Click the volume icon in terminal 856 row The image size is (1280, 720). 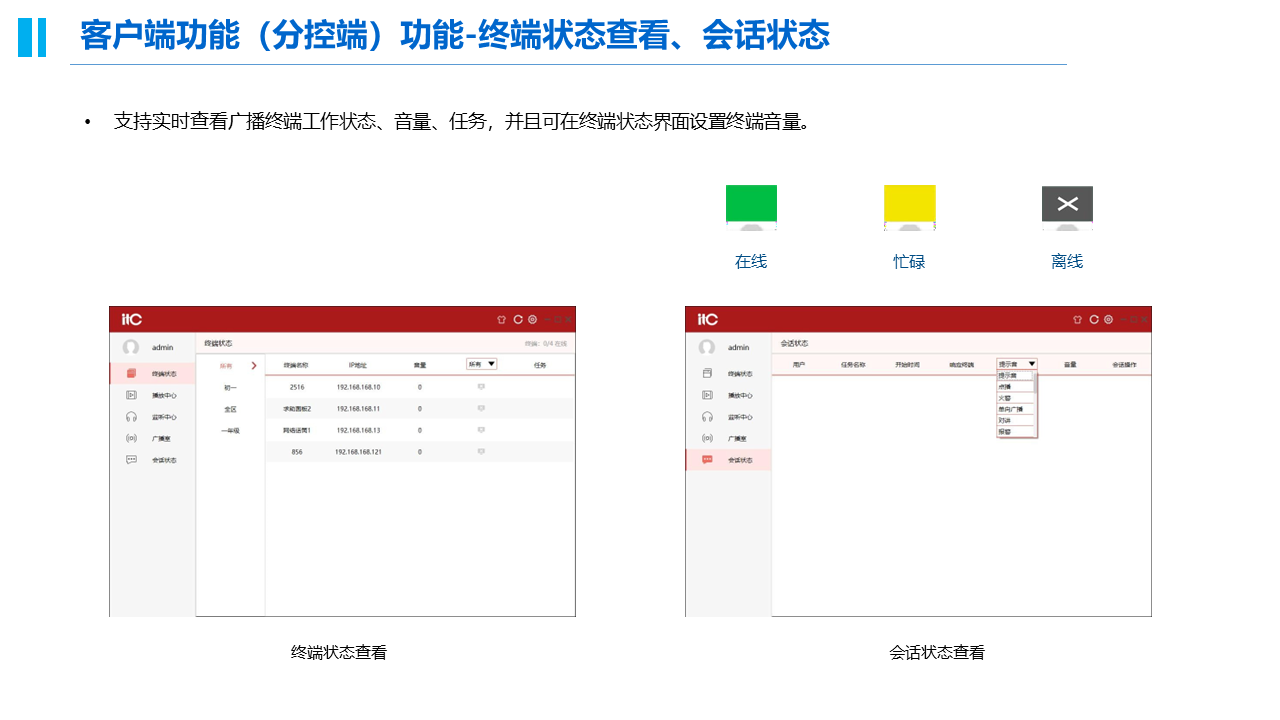(x=481, y=452)
